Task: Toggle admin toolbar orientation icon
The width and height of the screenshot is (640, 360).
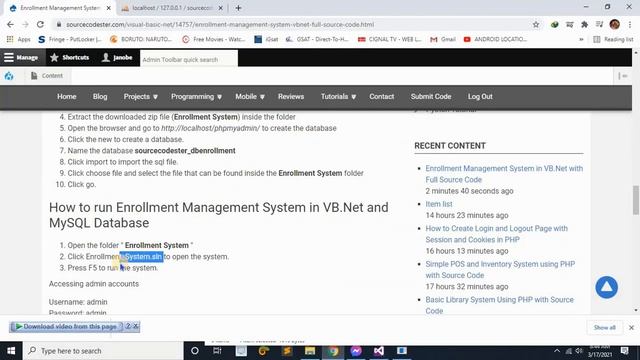Action: 622,76
